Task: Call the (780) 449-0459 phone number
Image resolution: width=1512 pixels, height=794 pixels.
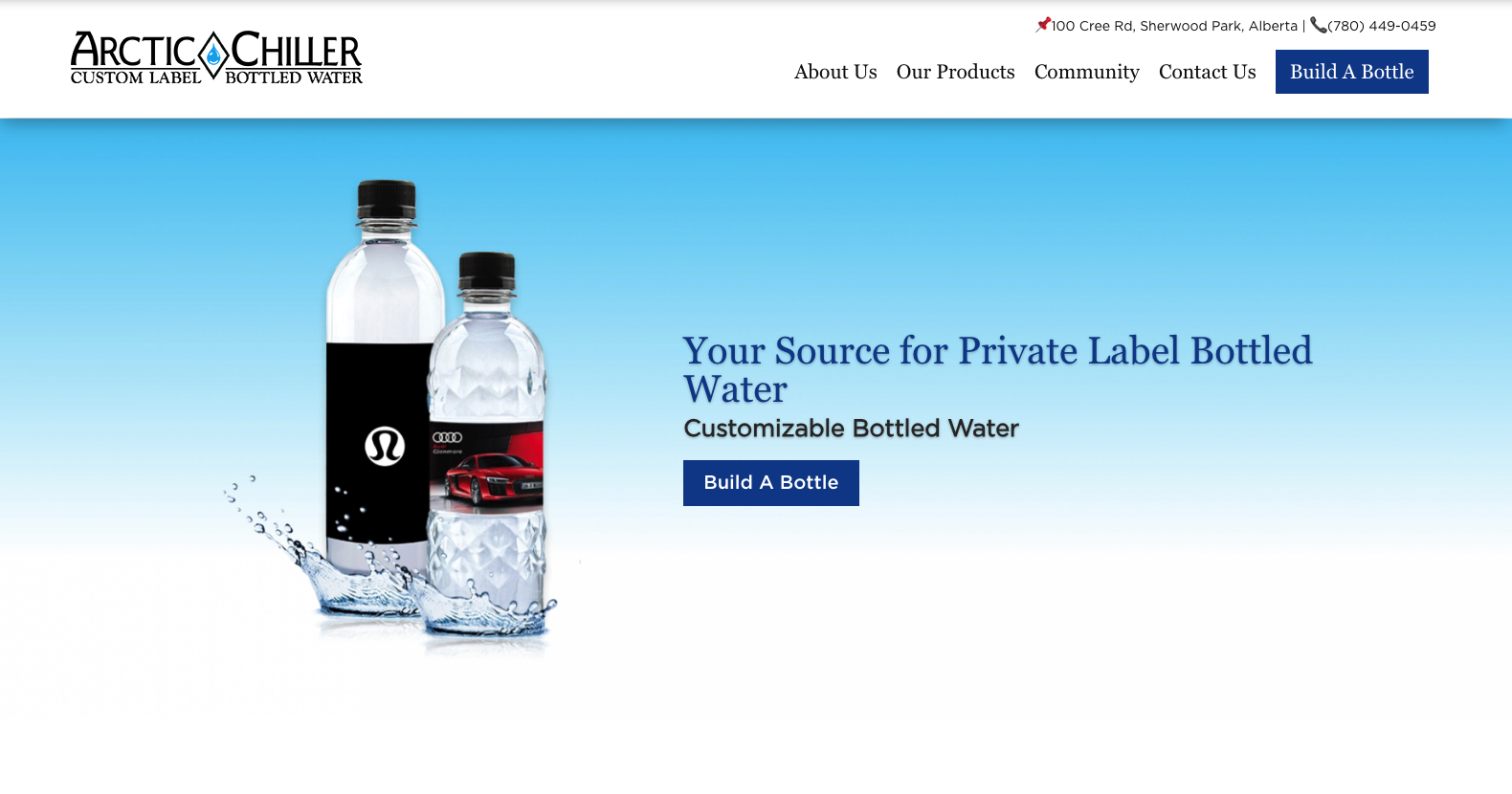Action: pyautogui.click(x=1381, y=26)
